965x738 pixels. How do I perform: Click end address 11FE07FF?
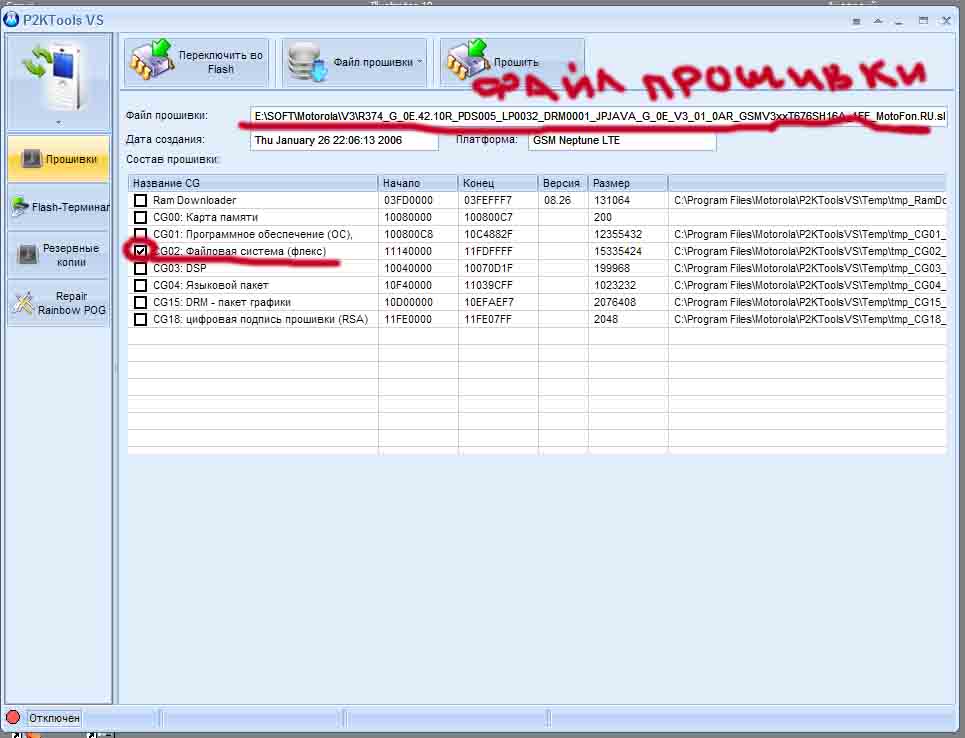click(x=488, y=319)
